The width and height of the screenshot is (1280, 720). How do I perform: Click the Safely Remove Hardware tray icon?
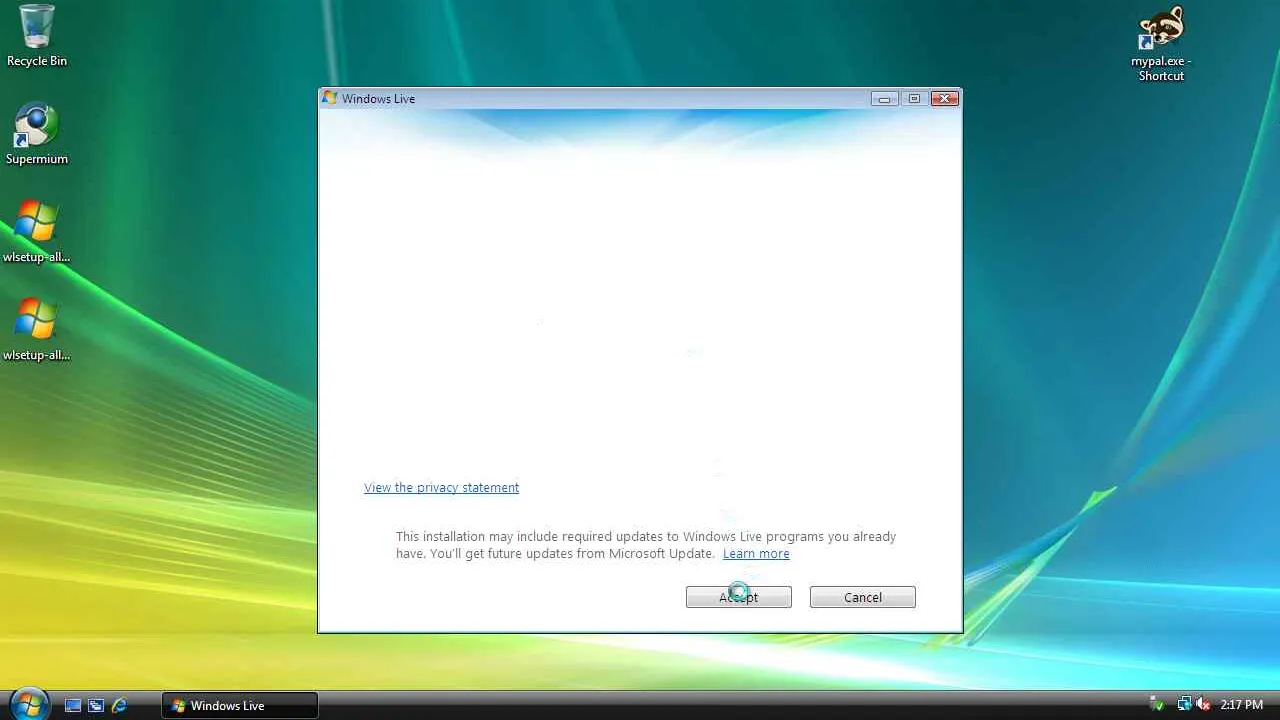coord(1156,705)
